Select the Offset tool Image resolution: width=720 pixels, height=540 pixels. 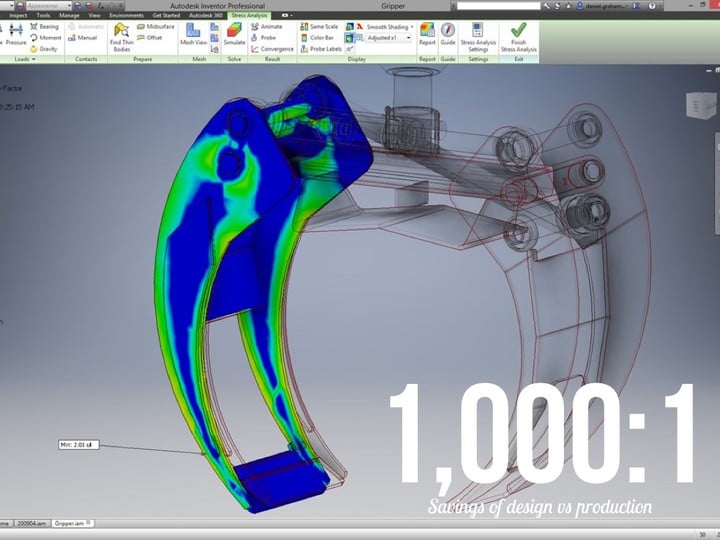(150, 38)
